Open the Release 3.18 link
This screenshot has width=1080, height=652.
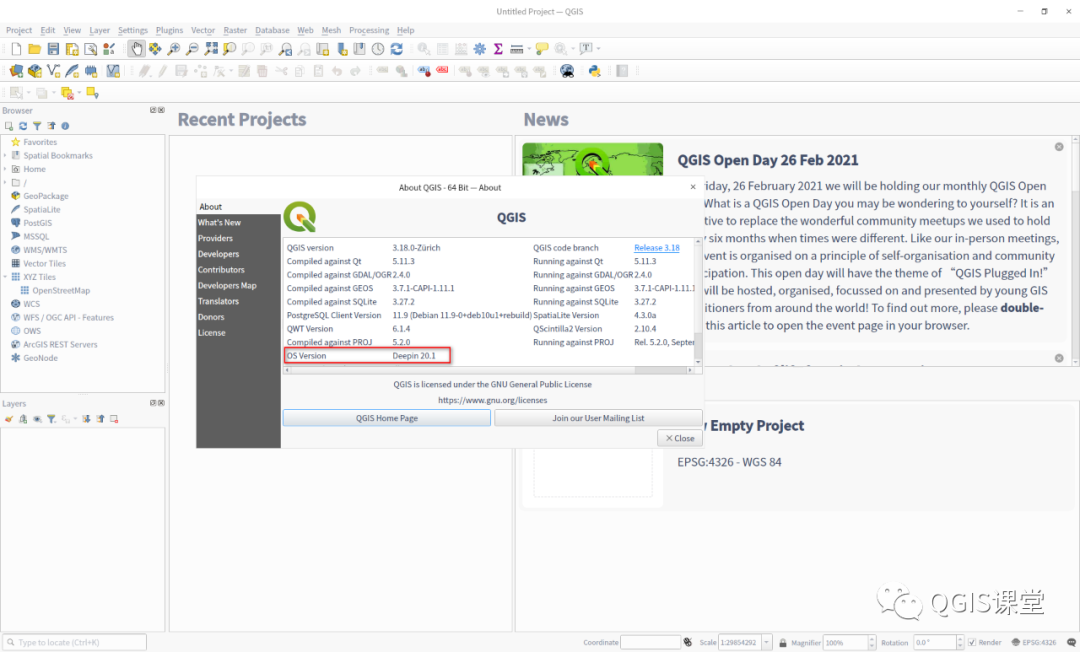coord(656,248)
